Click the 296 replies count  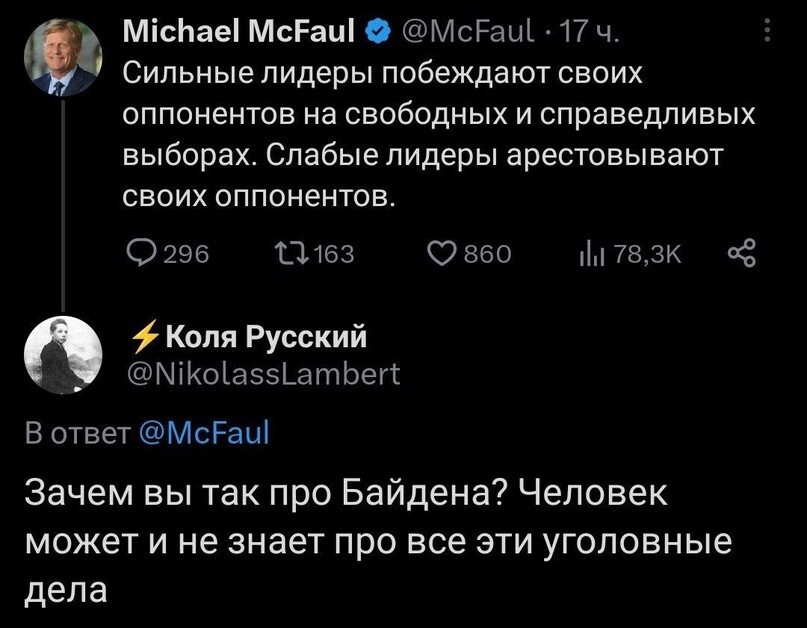pyautogui.click(x=186, y=254)
